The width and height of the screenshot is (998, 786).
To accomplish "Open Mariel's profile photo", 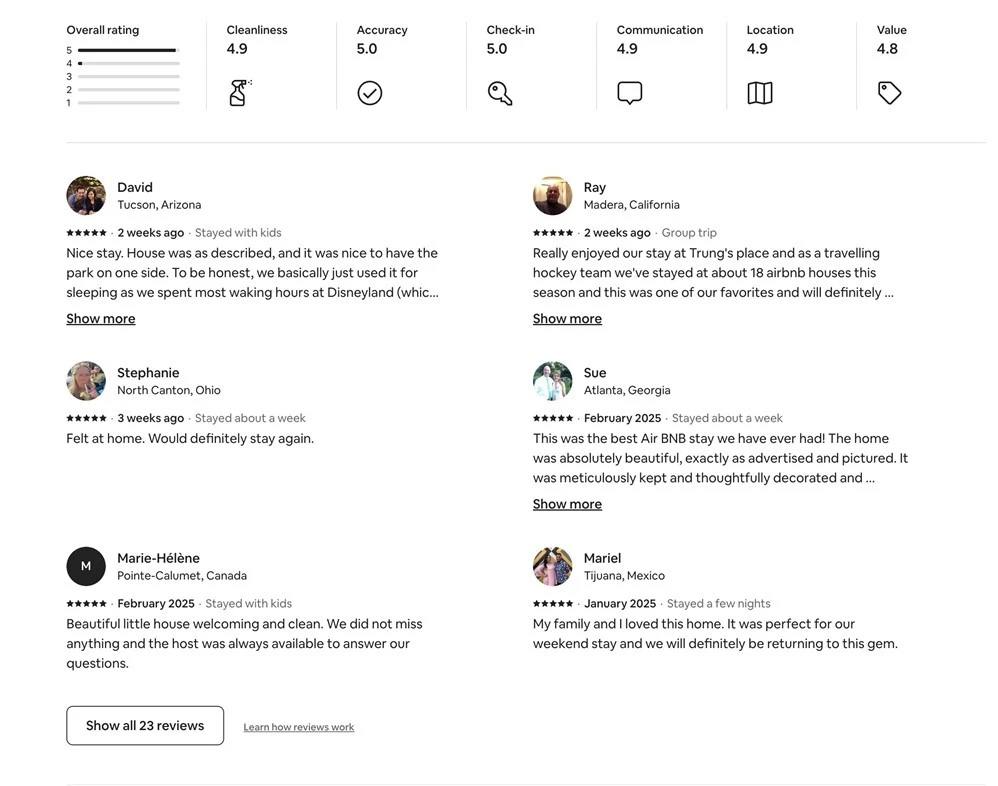I will (x=553, y=566).
